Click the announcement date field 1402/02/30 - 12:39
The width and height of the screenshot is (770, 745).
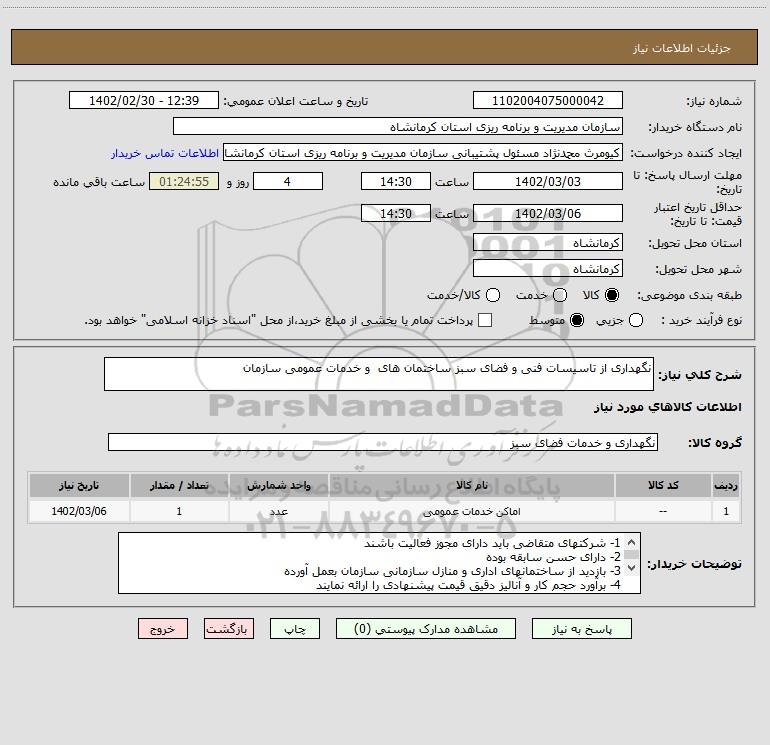pyautogui.click(x=144, y=101)
